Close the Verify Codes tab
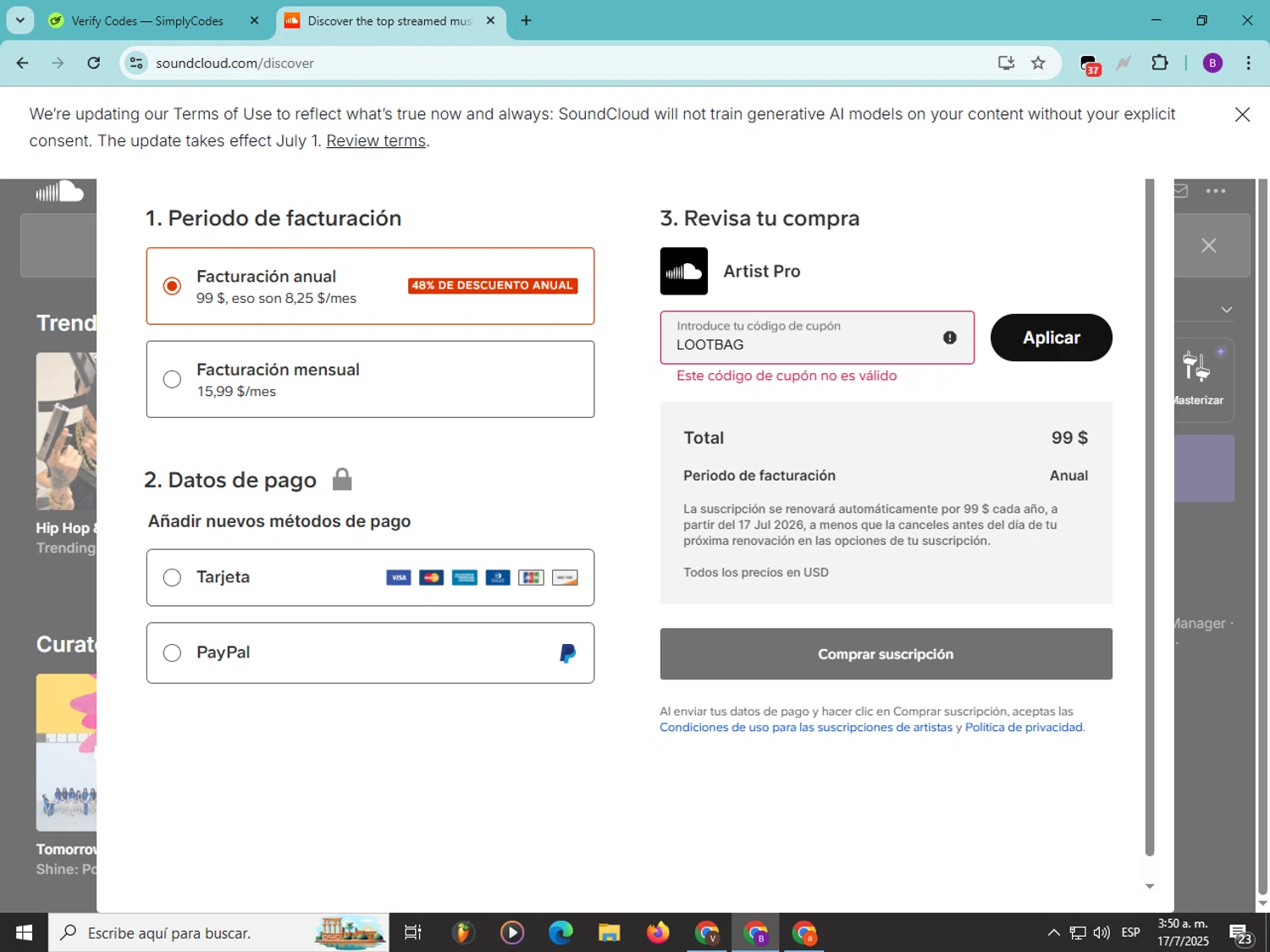 (254, 20)
